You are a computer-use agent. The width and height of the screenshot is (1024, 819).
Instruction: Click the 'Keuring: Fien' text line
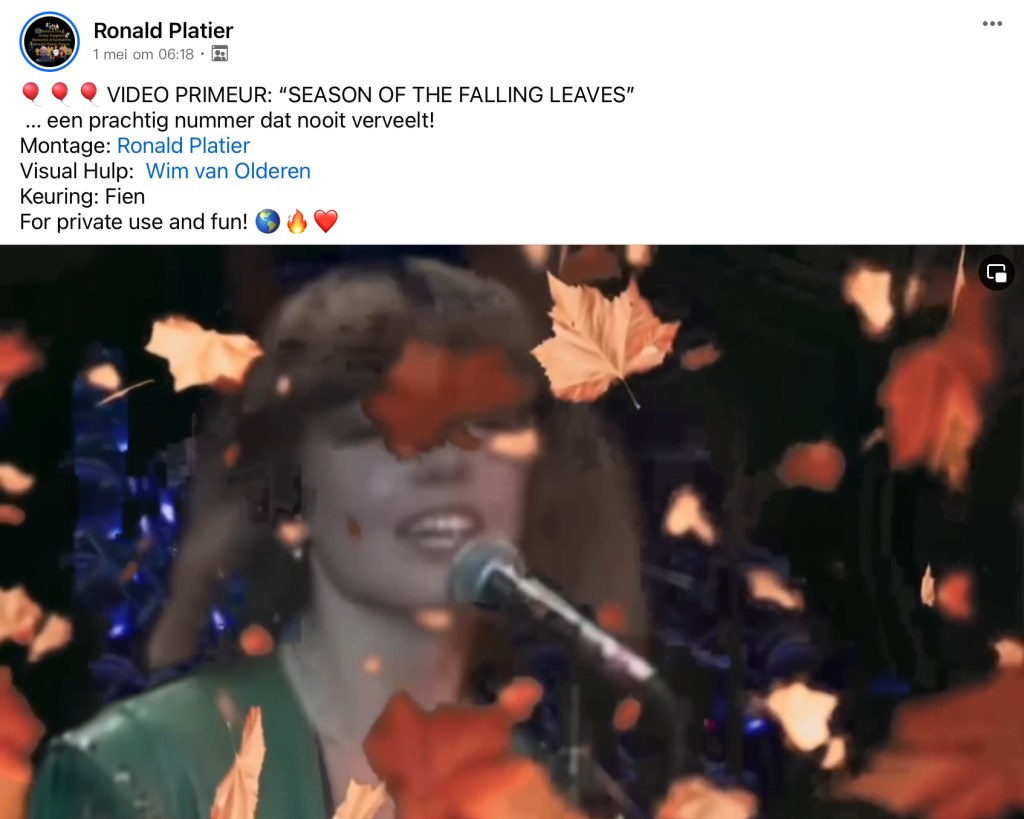(82, 196)
